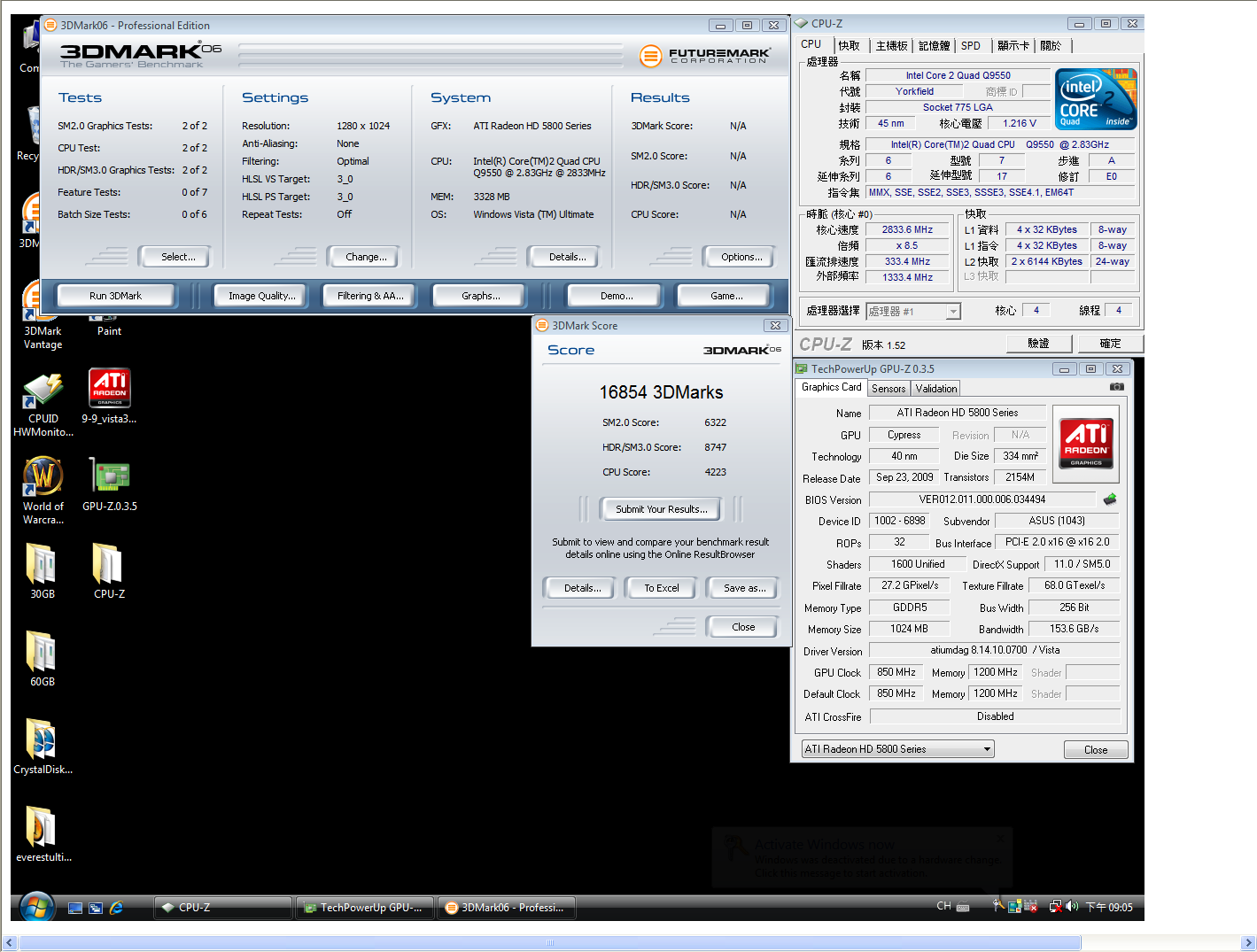Image resolution: width=1257 pixels, height=952 pixels.
Task: Click the BIOS Version field in GPU-Z
Action: coord(982,499)
